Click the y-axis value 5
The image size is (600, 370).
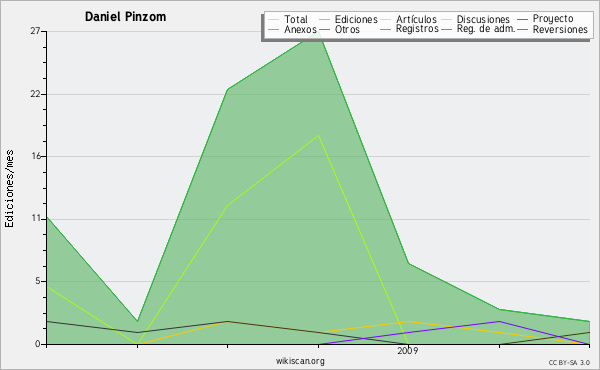tap(38, 281)
